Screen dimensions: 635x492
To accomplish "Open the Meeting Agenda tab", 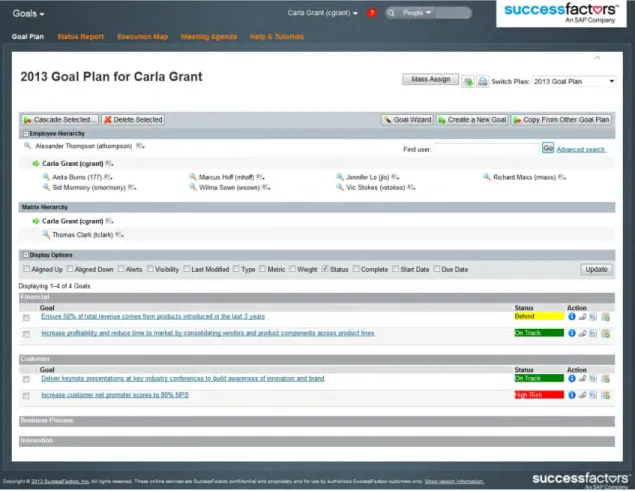I will tap(209, 37).
